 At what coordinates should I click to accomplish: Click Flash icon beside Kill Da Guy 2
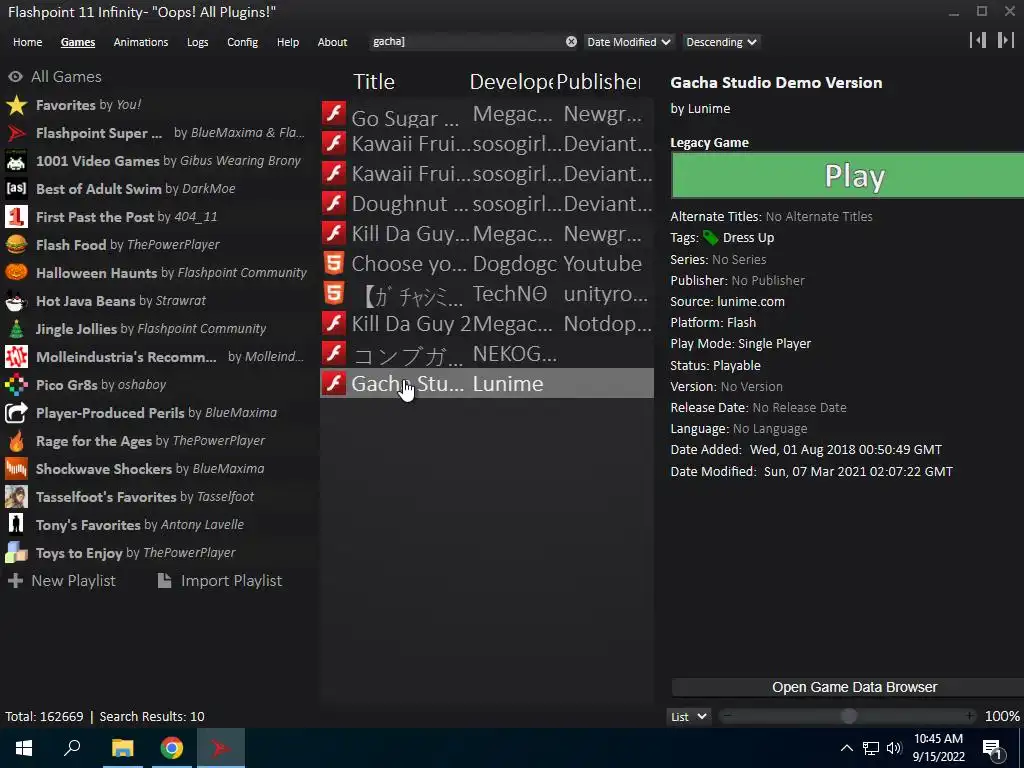click(x=334, y=323)
